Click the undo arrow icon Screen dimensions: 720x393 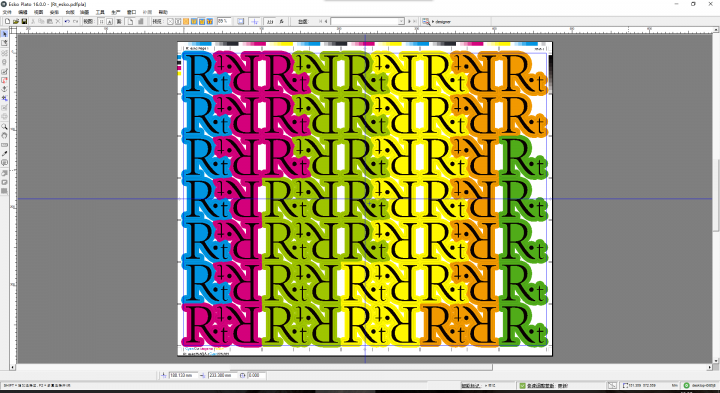coord(67,22)
